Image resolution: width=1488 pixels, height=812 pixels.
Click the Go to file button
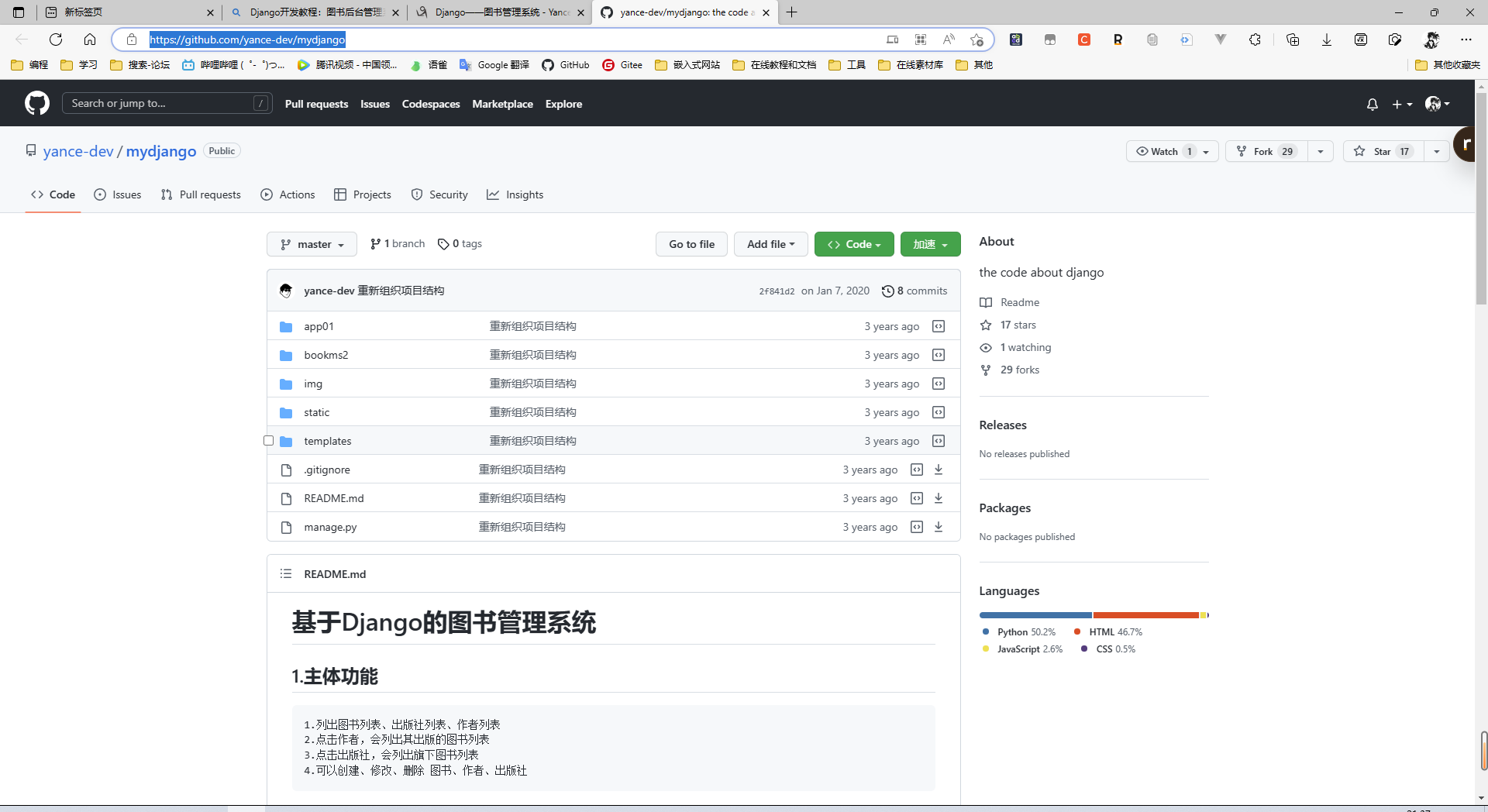[691, 244]
